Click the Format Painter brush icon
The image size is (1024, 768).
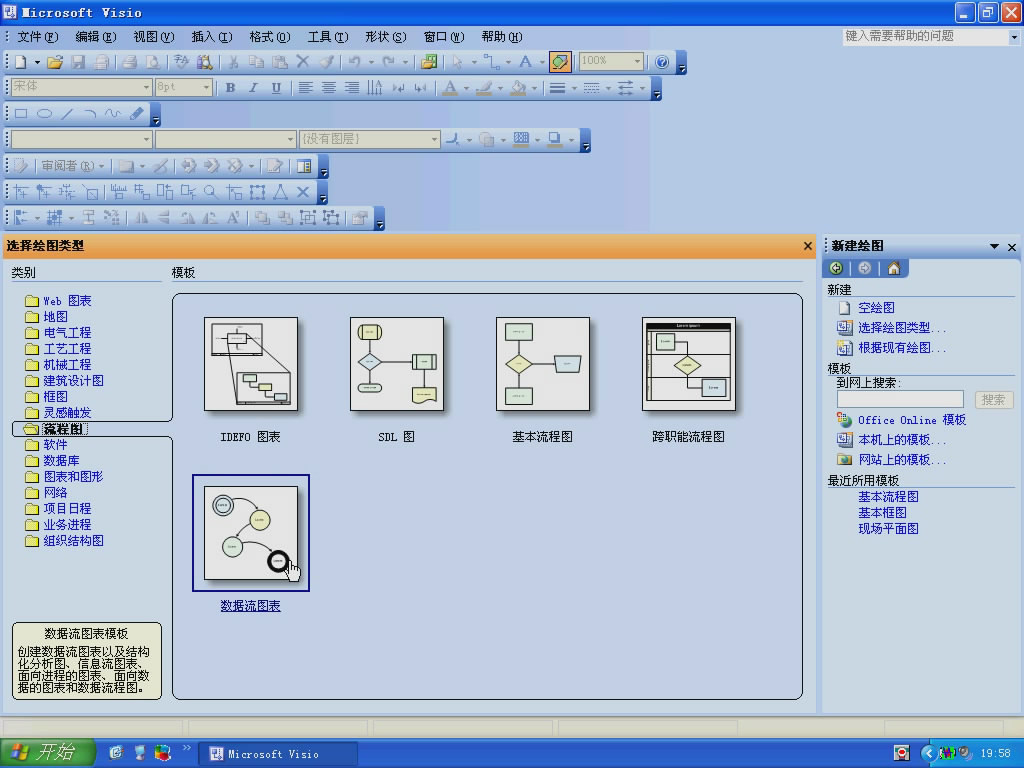point(327,62)
